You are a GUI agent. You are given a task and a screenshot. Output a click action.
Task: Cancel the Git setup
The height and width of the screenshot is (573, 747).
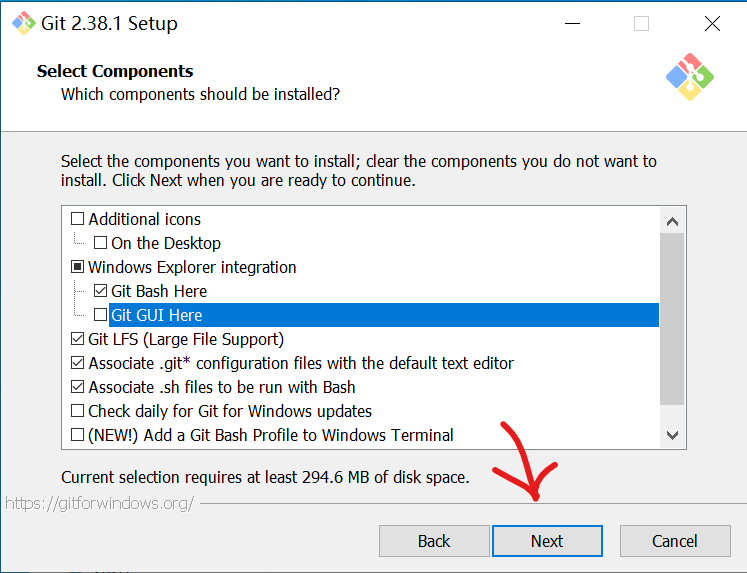(675, 541)
